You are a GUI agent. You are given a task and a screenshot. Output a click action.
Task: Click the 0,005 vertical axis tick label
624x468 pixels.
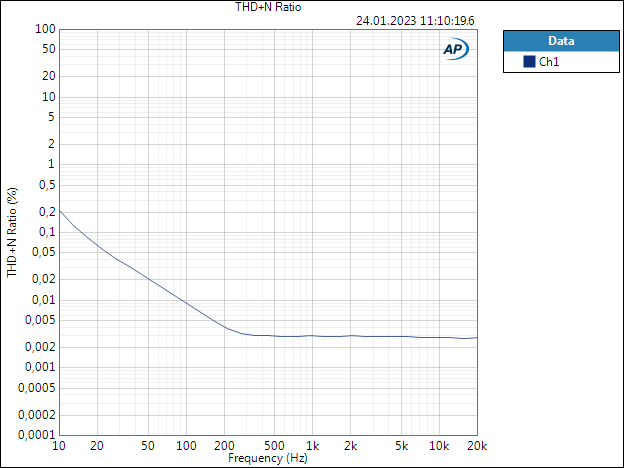40,320
